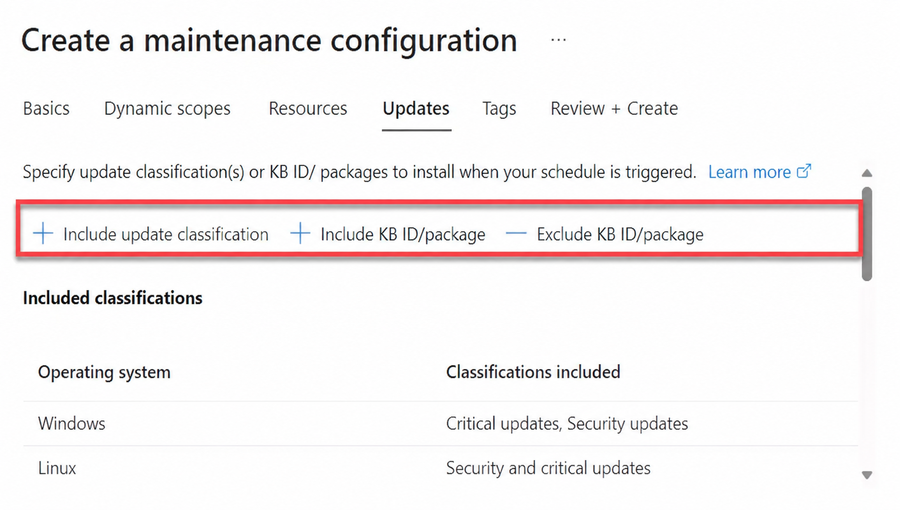Switch to the Basics tab
Viewport: 900px width, 510px height.
[x=46, y=108]
